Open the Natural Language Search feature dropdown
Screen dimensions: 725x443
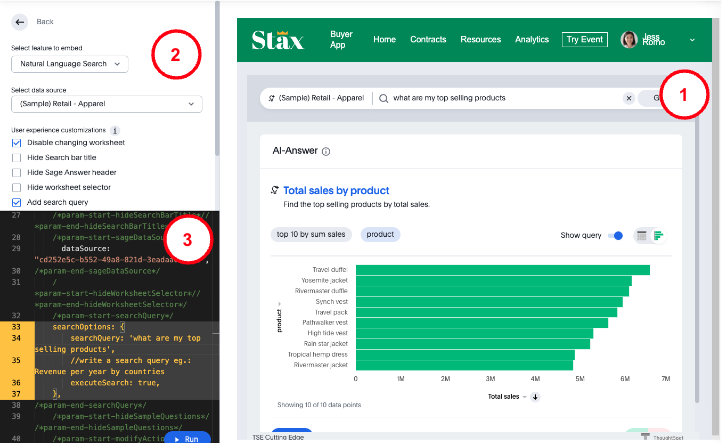click(70, 64)
